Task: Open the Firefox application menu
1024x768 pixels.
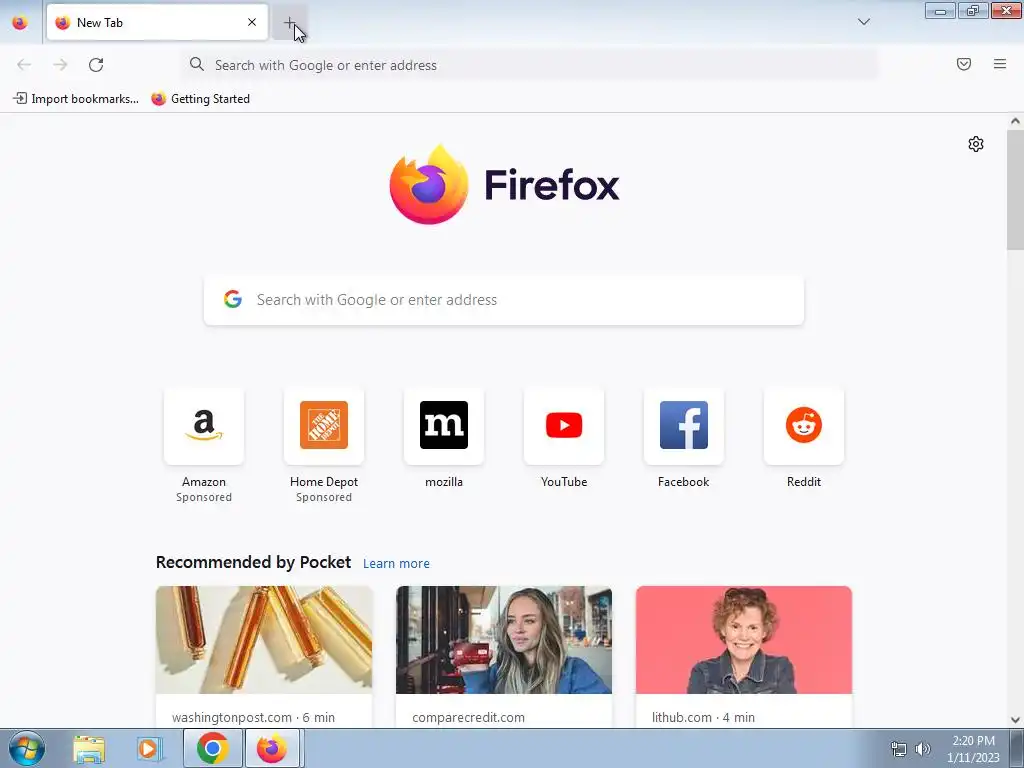Action: 1000,64
